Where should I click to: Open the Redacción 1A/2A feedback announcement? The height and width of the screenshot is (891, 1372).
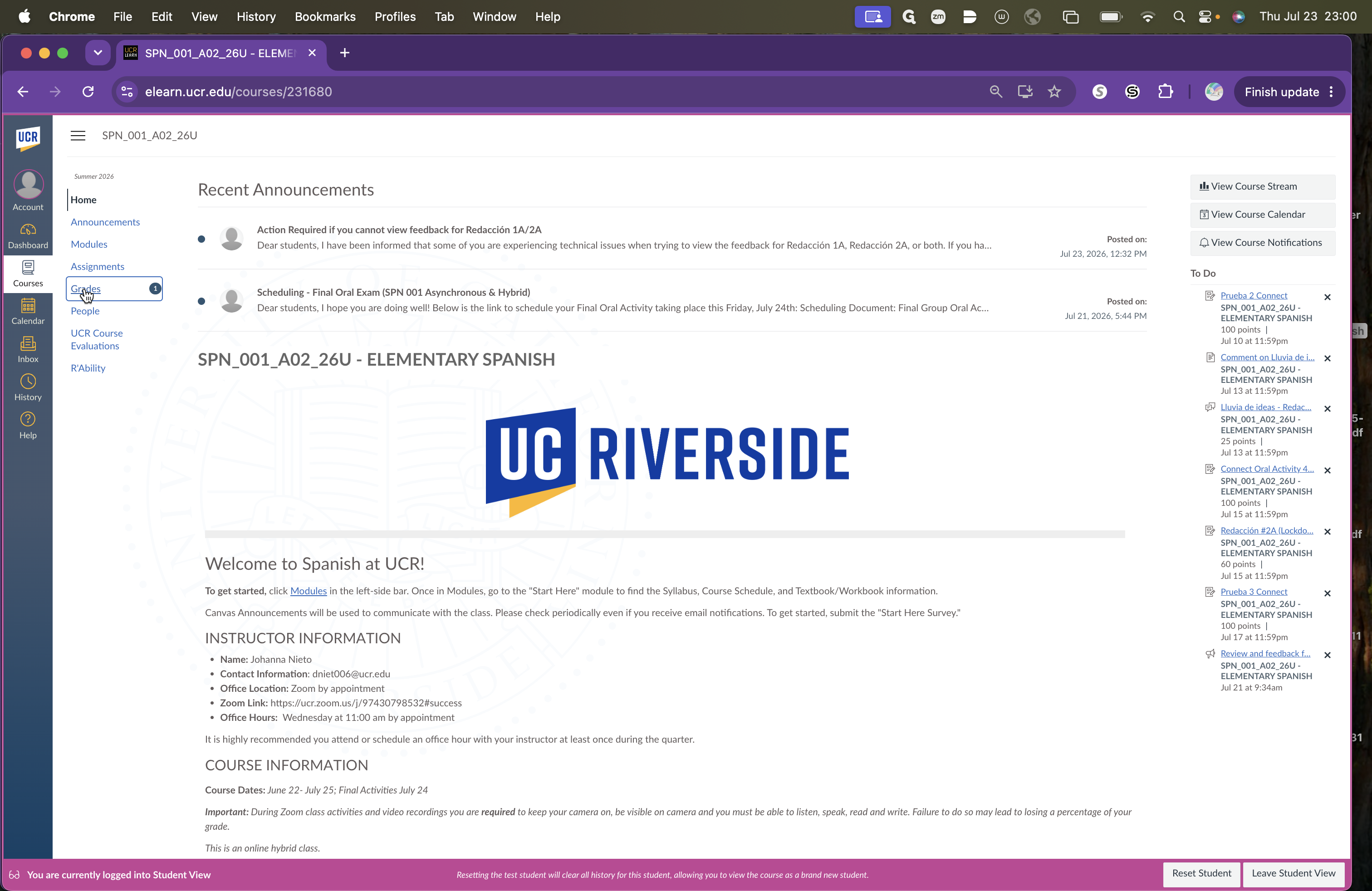399,230
